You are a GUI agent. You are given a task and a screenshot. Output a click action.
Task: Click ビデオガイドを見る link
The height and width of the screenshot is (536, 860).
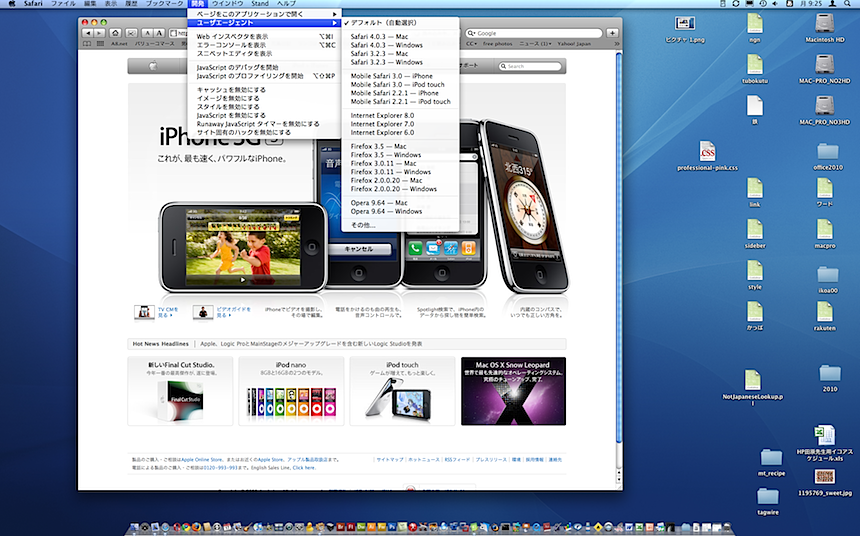coord(234,312)
